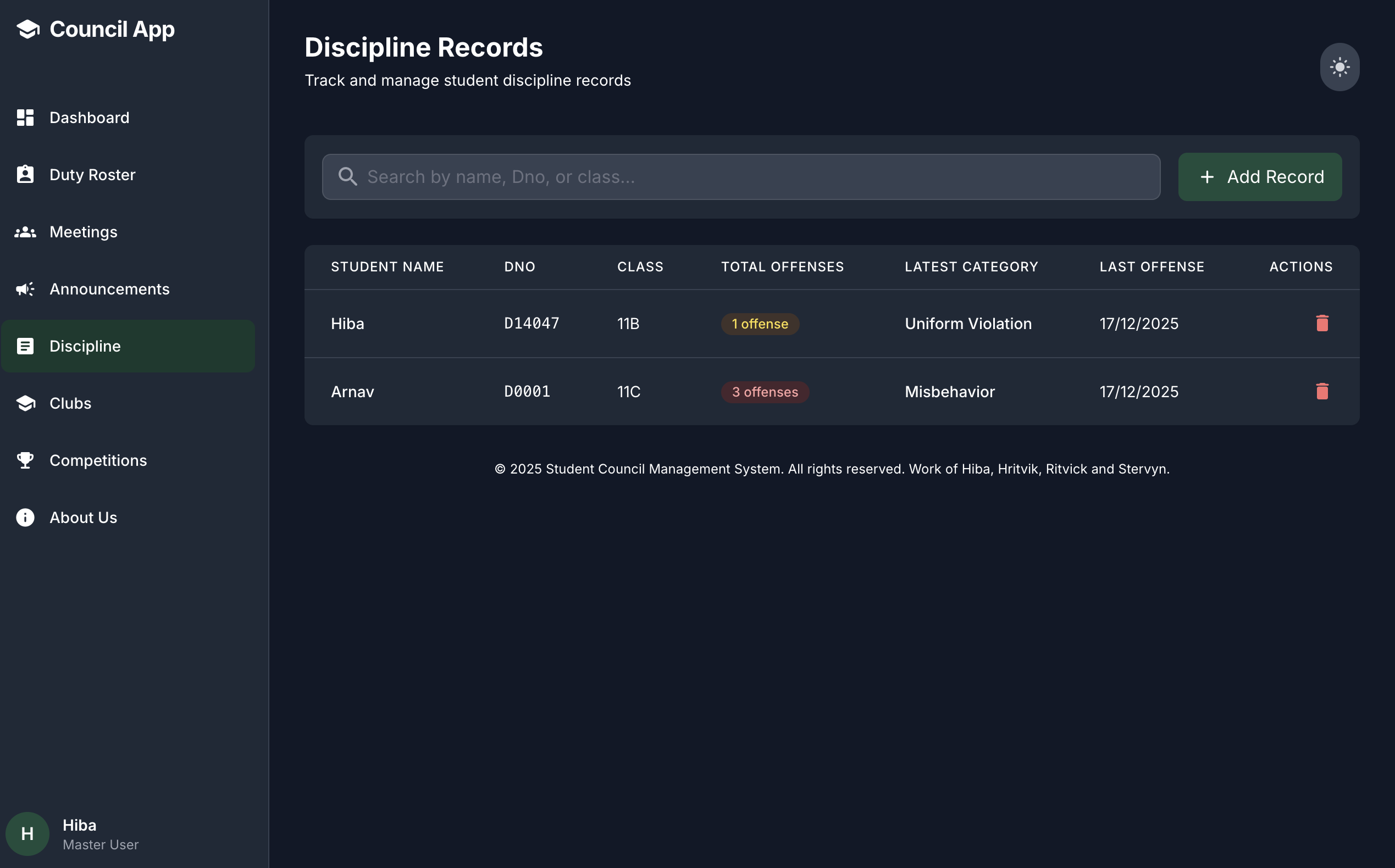Click the Duty Roster badge icon
This screenshot has width=1395, height=868.
[x=25, y=175]
